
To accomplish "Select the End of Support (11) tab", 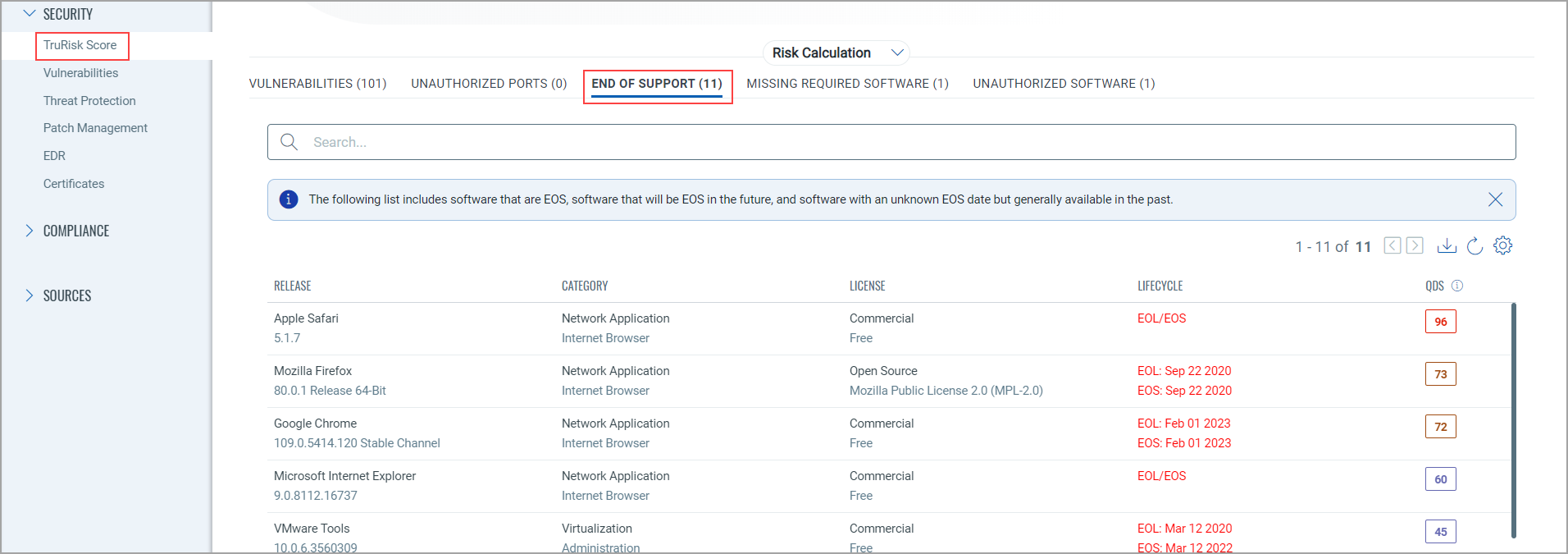I will [x=657, y=84].
